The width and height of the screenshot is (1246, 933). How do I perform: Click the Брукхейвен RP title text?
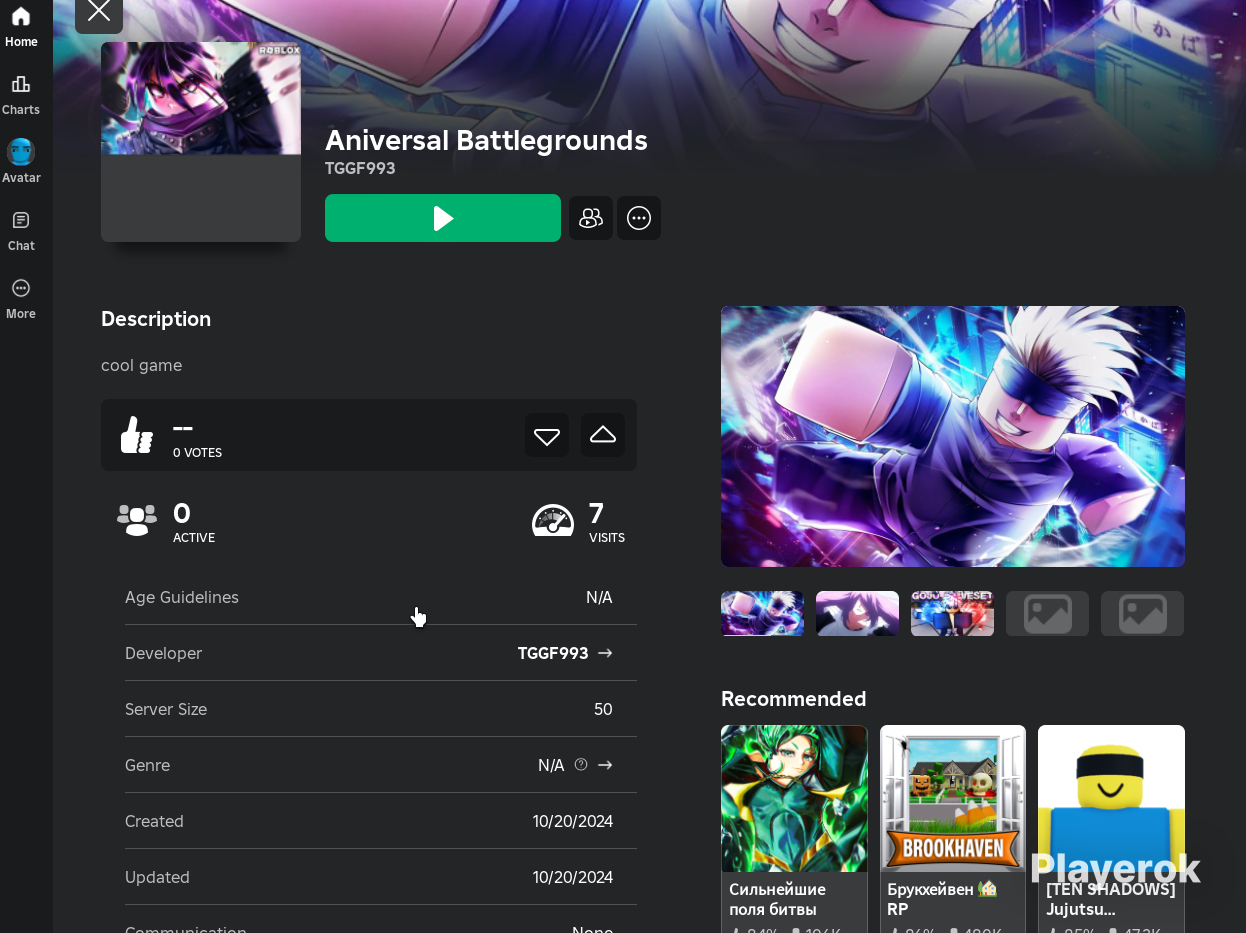tap(942, 899)
